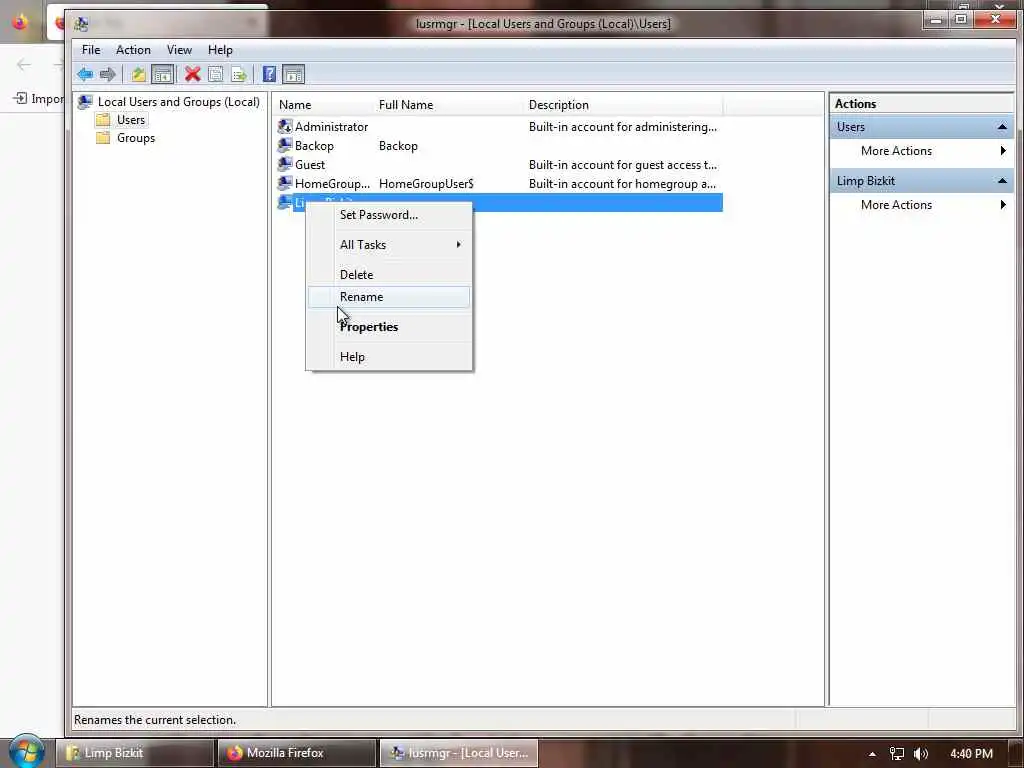Click the Properties toolbar icon
Screen dimensions: 1024x768
pyautogui.click(x=216, y=74)
